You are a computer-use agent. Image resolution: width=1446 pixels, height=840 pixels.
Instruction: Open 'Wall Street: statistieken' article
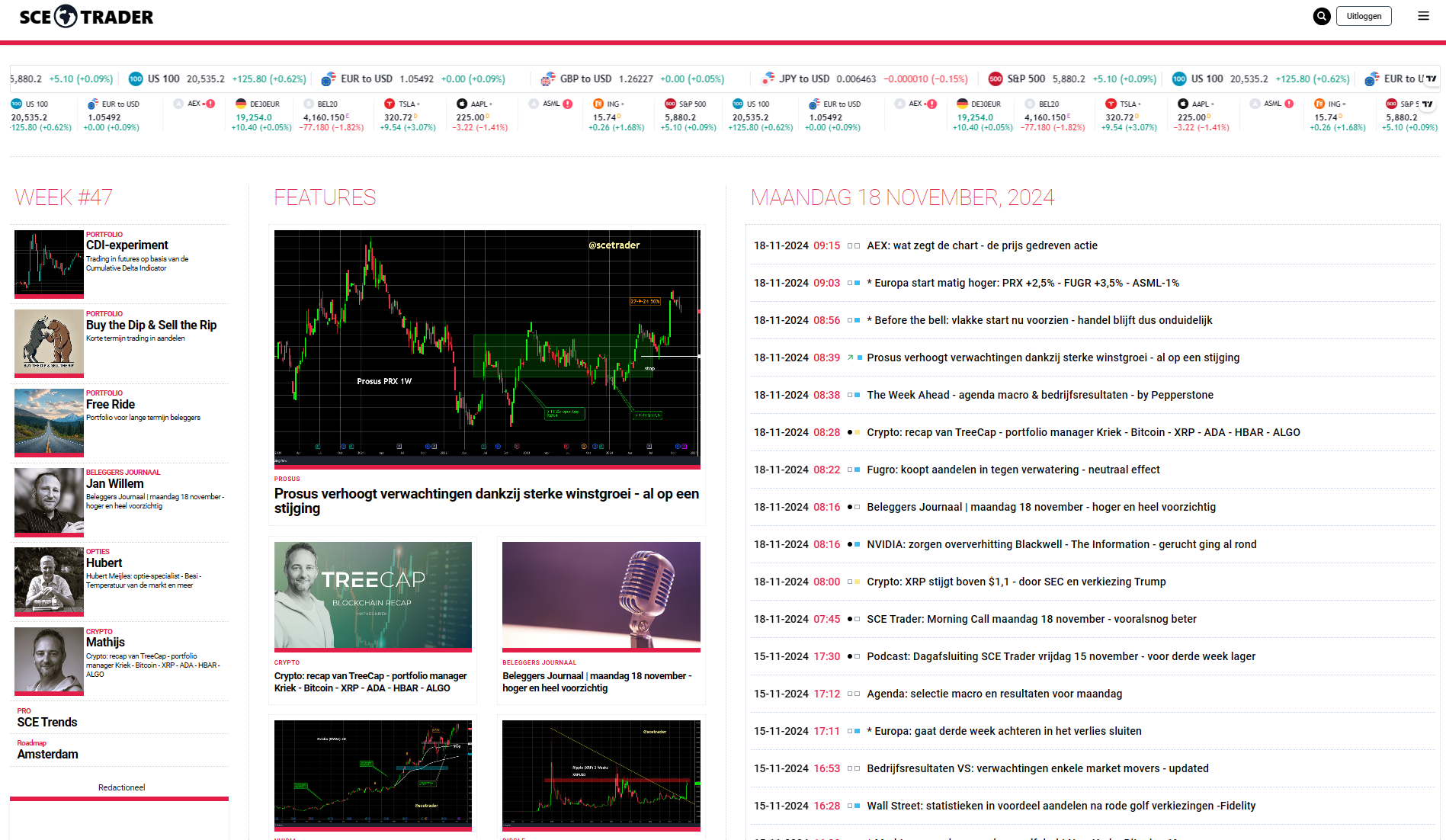coord(1061,806)
